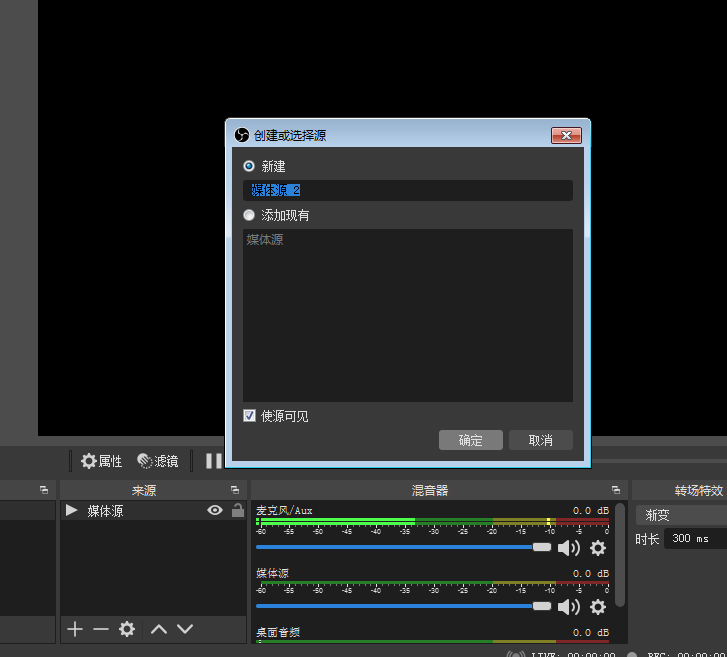The height and width of the screenshot is (657, 727).
Task: Select the 添加现有 radio button
Action: point(249,215)
